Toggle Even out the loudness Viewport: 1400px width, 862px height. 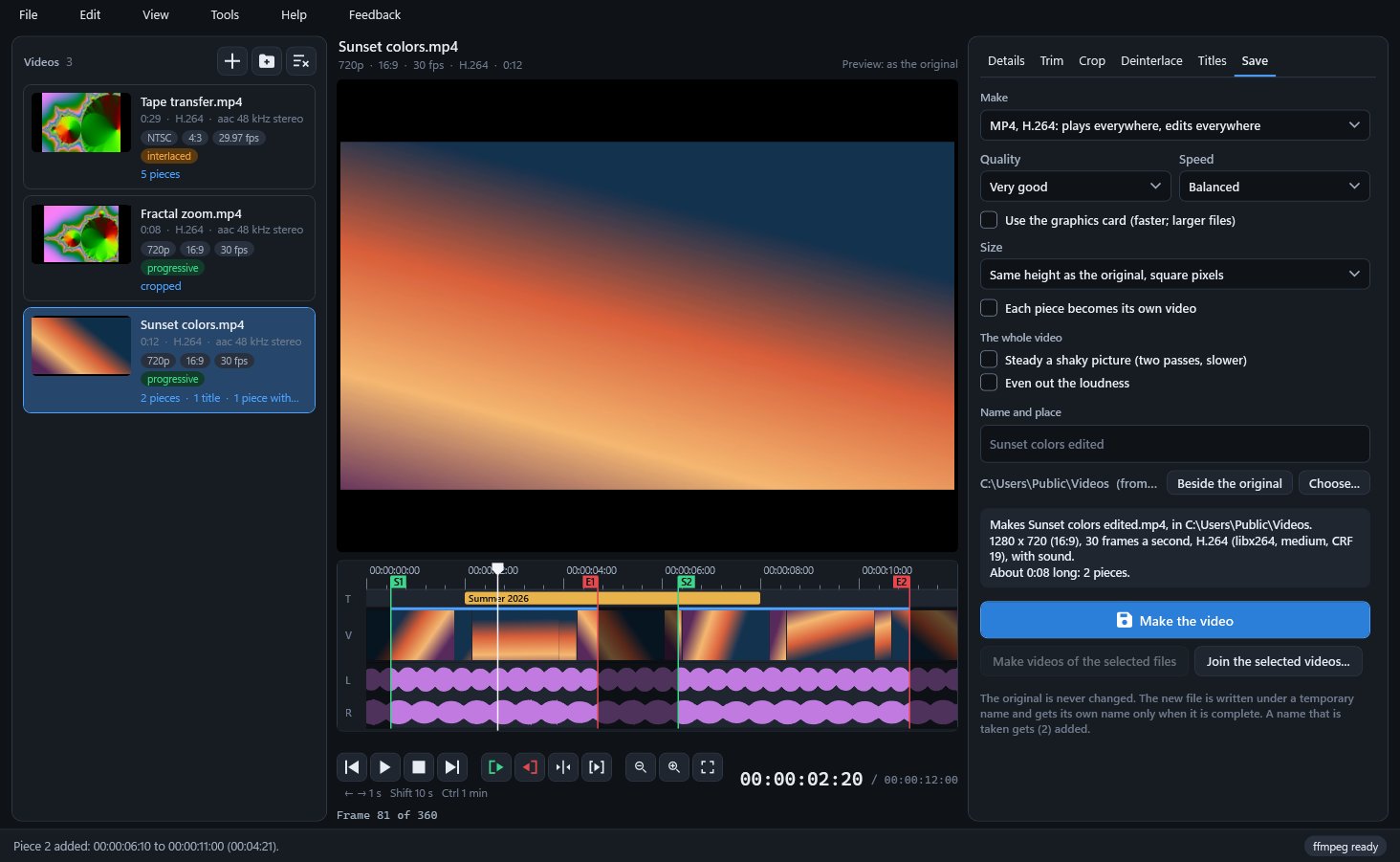[989, 383]
